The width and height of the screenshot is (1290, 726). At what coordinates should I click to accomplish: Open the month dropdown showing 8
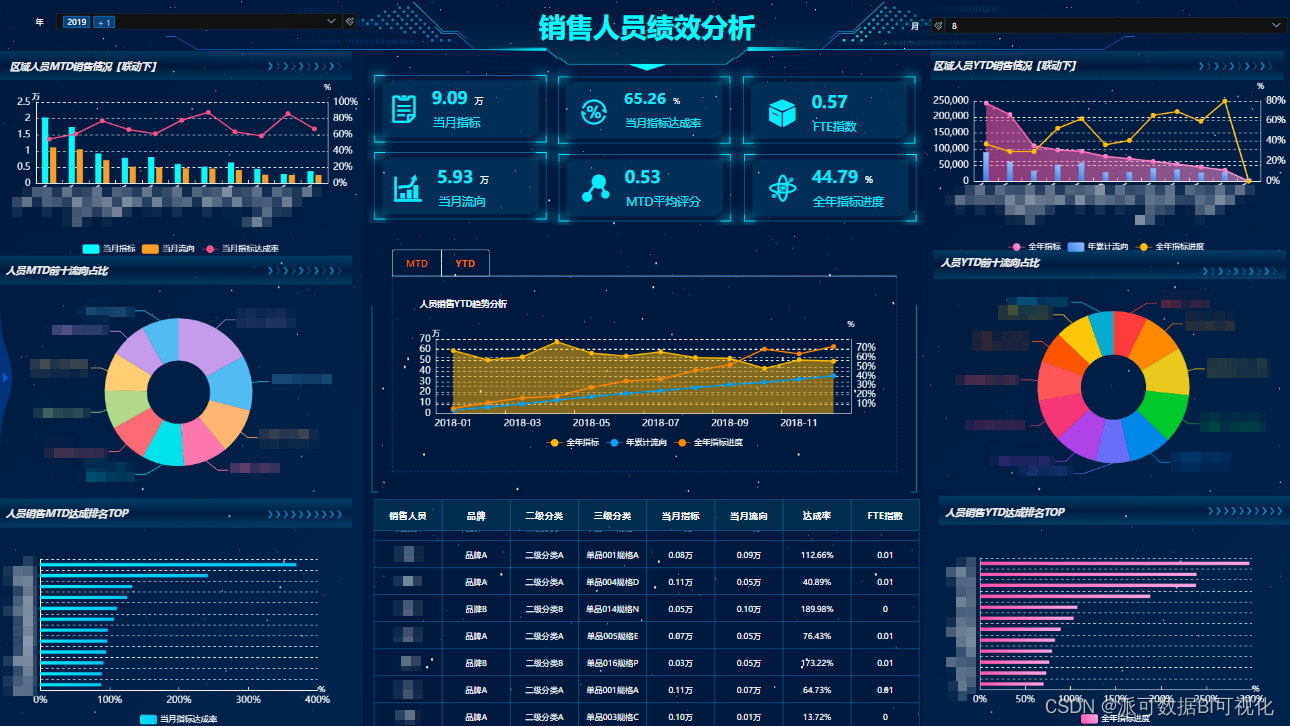[1100, 26]
